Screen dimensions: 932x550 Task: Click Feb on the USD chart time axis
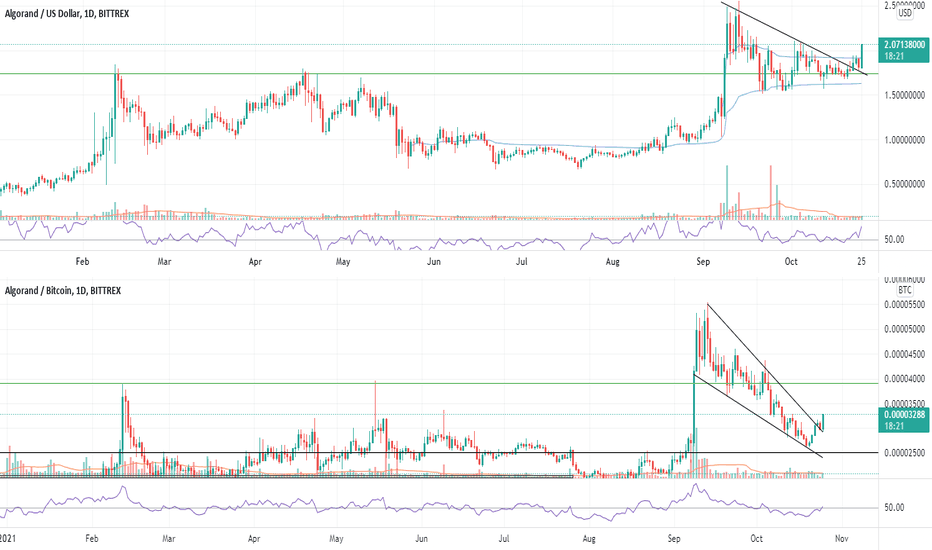pyautogui.click(x=83, y=262)
